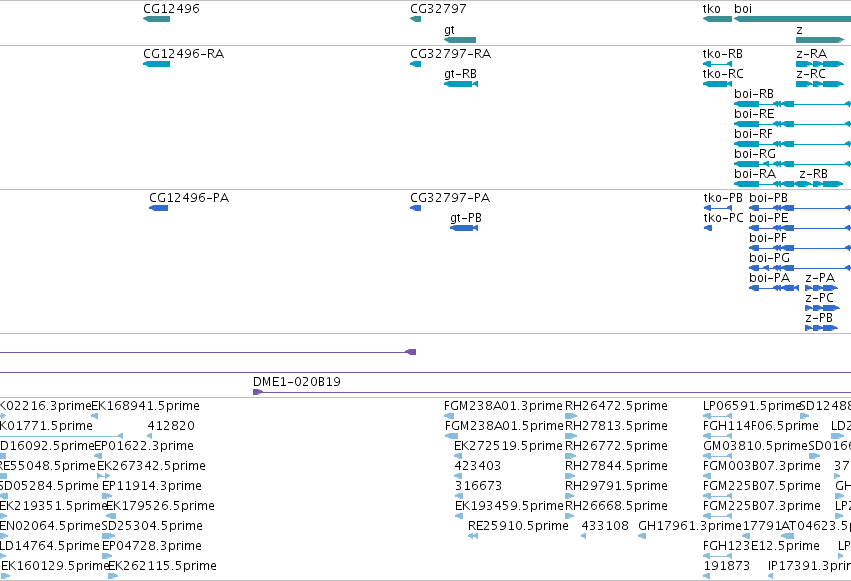
Task: Select protein boi-PG
Action: point(800,269)
